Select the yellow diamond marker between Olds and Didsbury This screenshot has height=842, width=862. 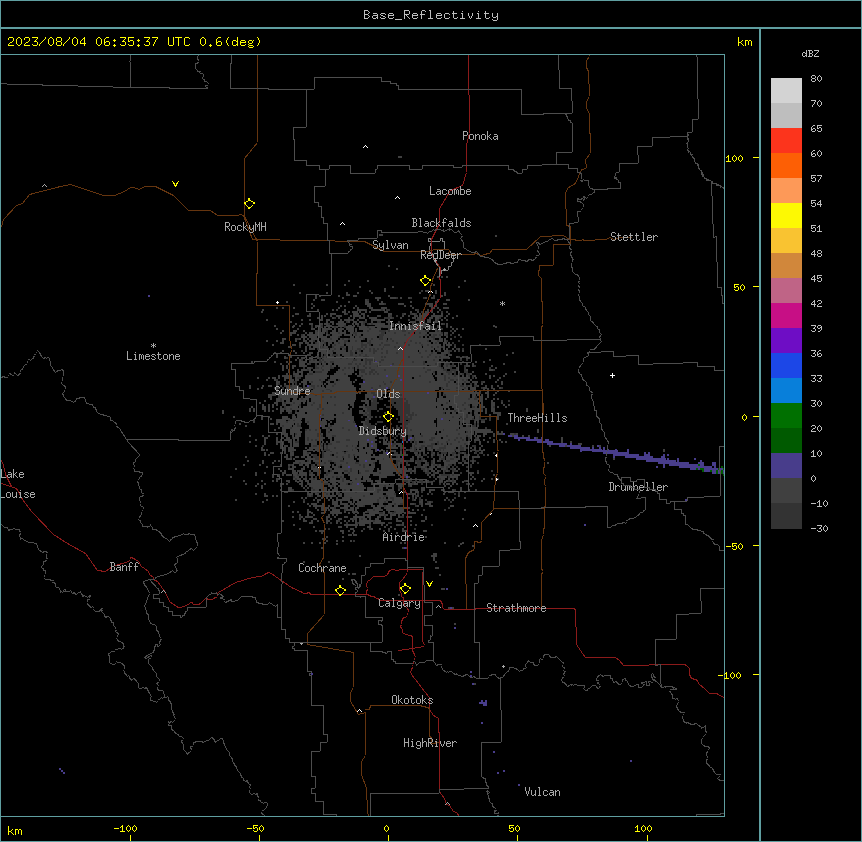(x=389, y=417)
